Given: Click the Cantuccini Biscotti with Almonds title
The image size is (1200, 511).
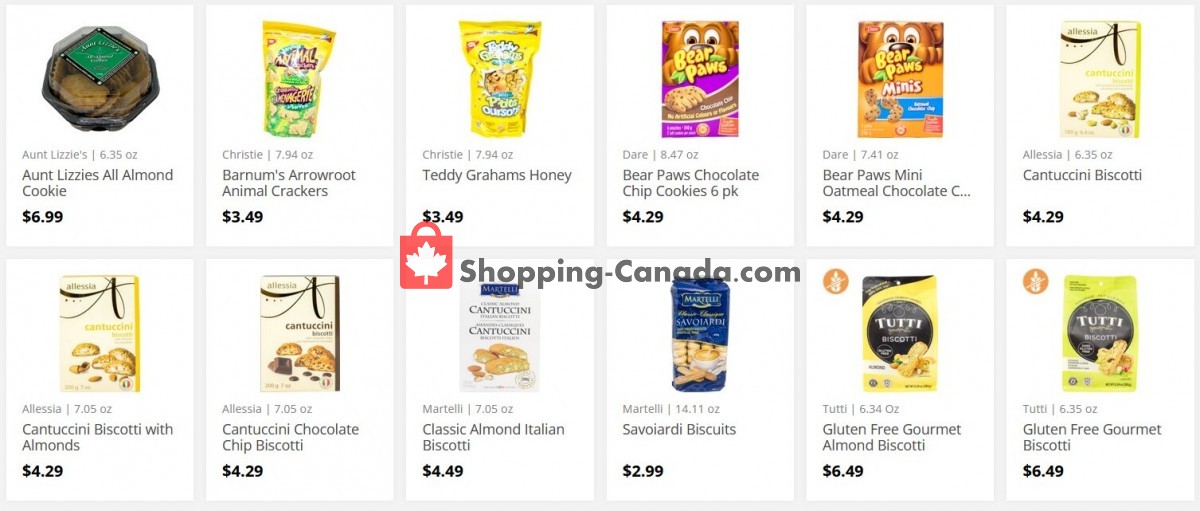Looking at the screenshot, I should click(x=98, y=437).
